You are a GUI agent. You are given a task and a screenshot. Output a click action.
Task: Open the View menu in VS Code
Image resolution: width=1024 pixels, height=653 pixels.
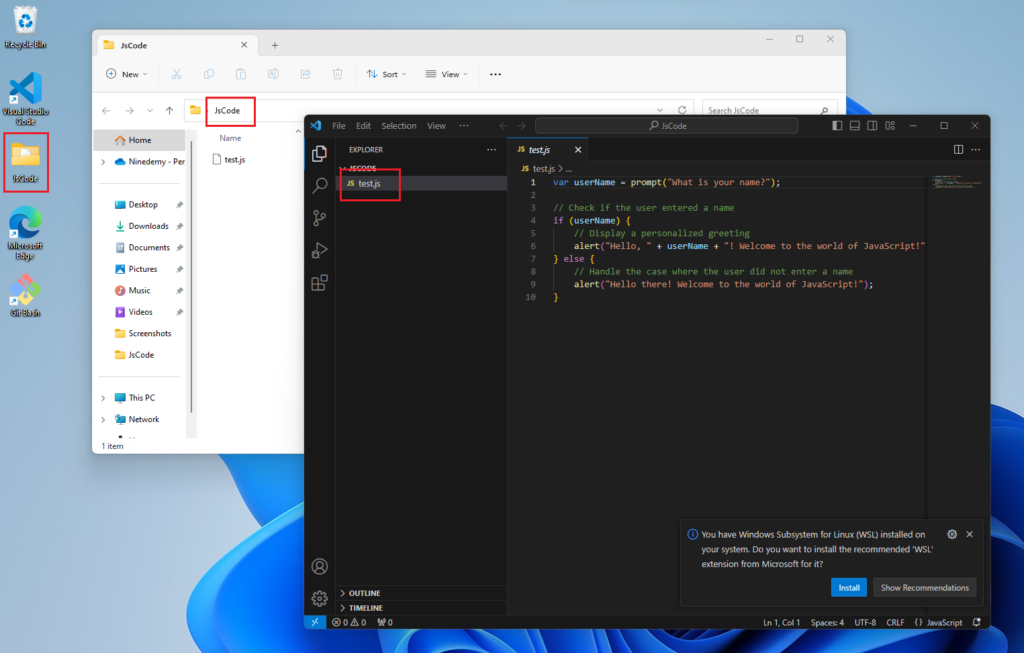[x=436, y=125]
